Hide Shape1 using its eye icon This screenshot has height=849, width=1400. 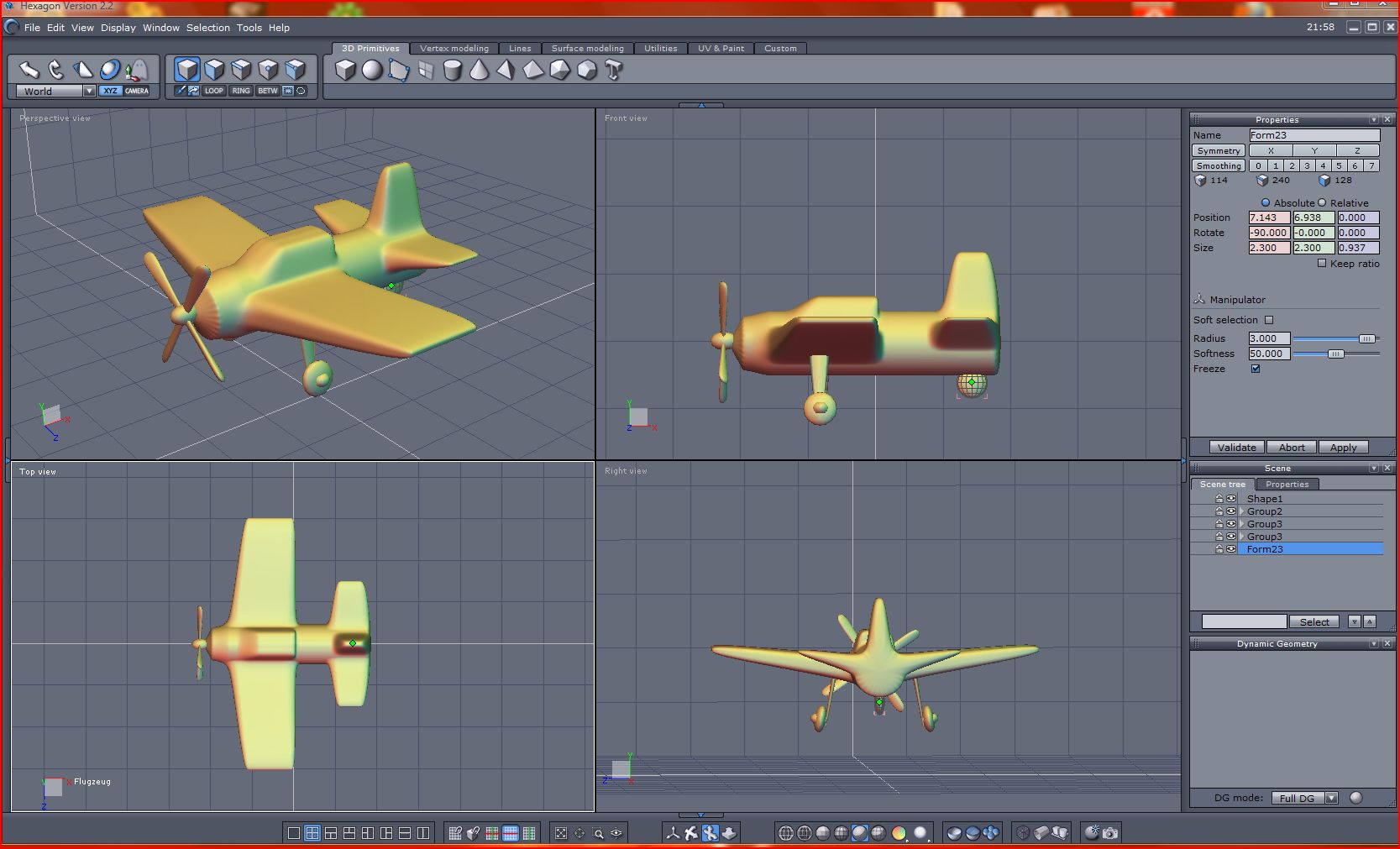pos(1231,499)
